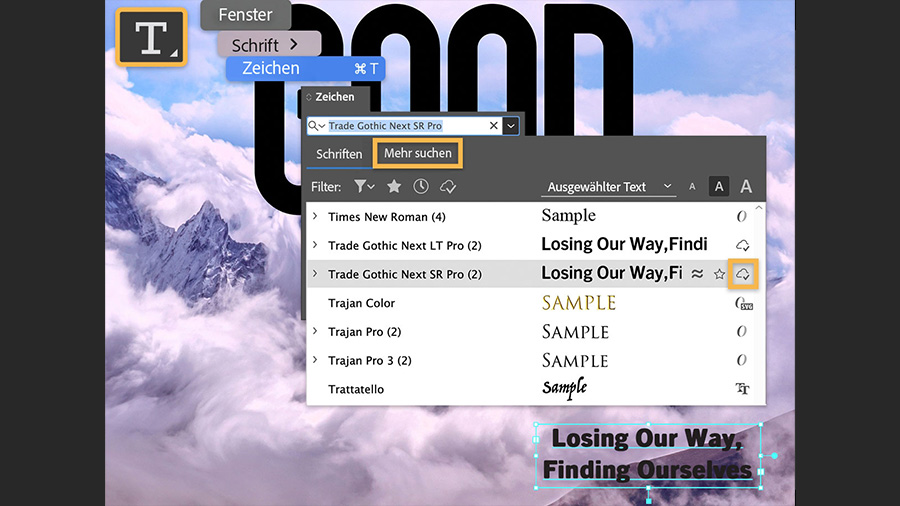This screenshot has height=506, width=900.
Task: Select Trajan Pro (2) font name
Action: point(364,332)
